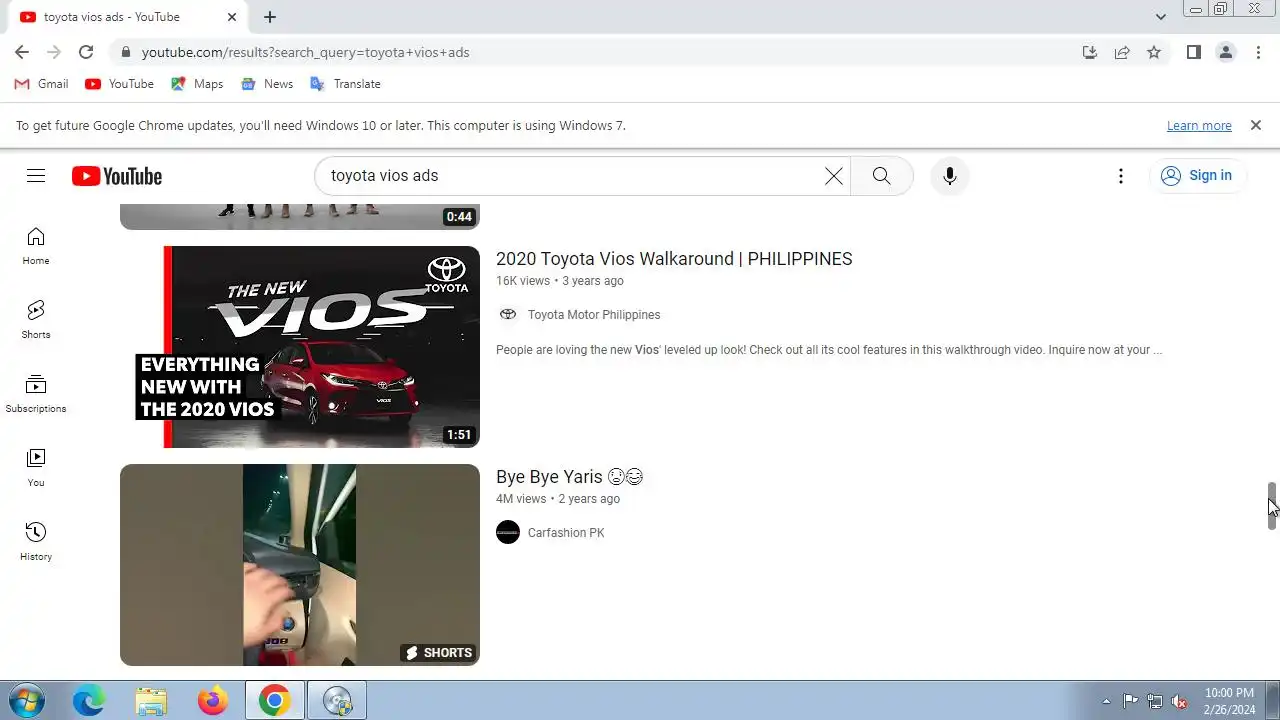Image resolution: width=1280 pixels, height=720 pixels.
Task: Open Bye Bye Yaris video title
Action: pyautogui.click(x=570, y=477)
